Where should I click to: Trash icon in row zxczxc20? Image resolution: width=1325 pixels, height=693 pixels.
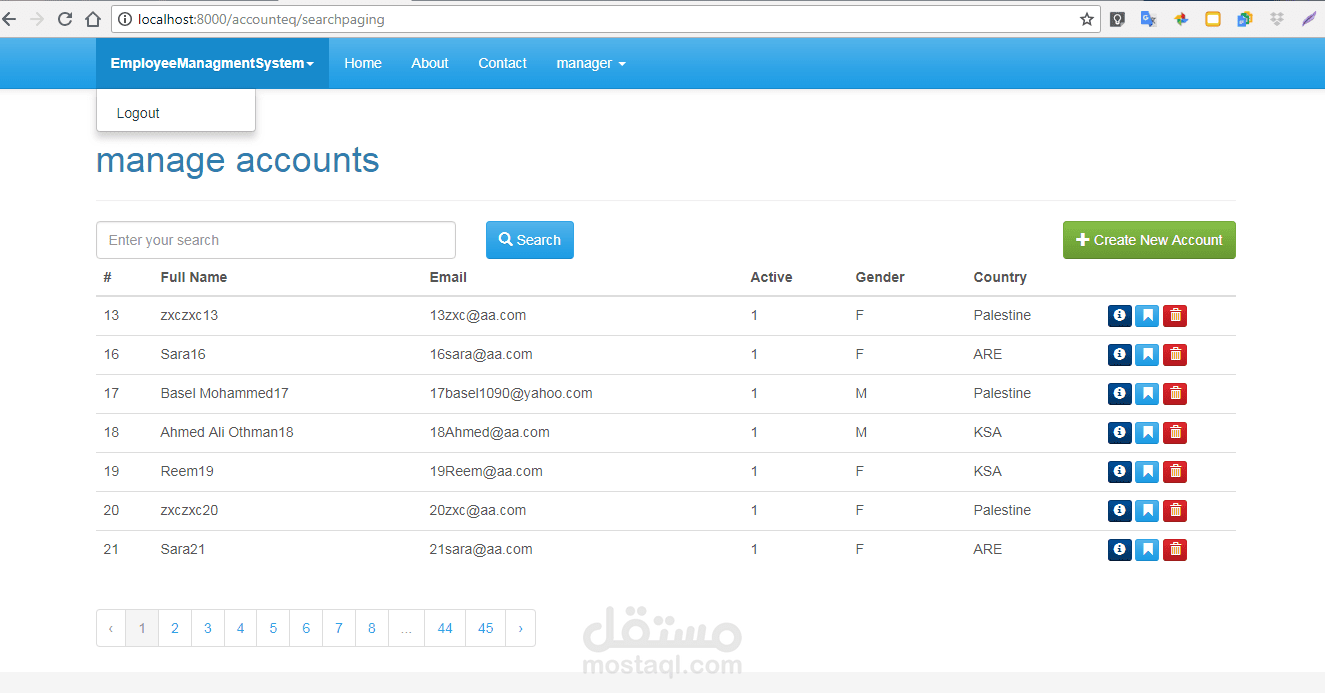[1175, 511]
